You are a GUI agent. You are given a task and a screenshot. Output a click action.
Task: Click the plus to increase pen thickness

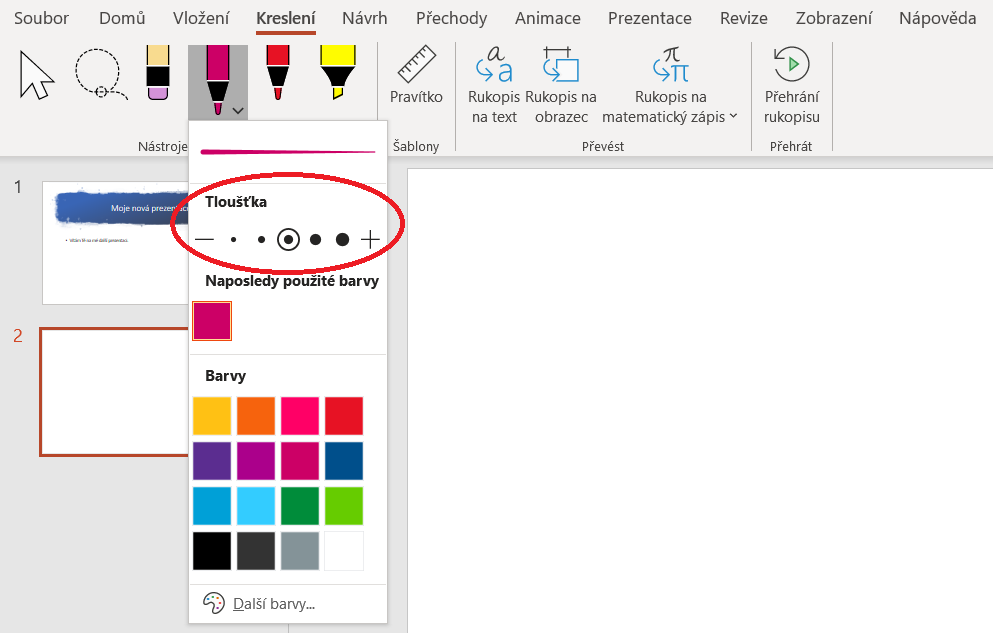(x=369, y=238)
